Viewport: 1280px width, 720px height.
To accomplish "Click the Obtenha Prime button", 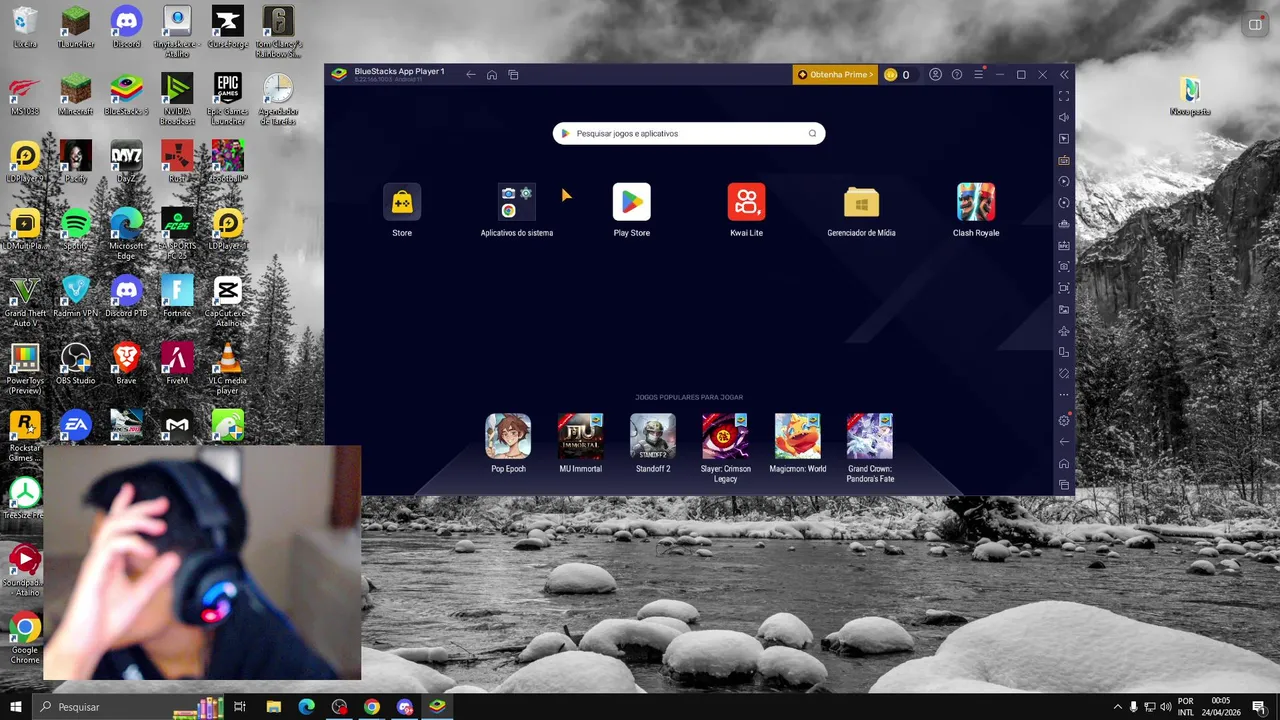I will pos(835,75).
